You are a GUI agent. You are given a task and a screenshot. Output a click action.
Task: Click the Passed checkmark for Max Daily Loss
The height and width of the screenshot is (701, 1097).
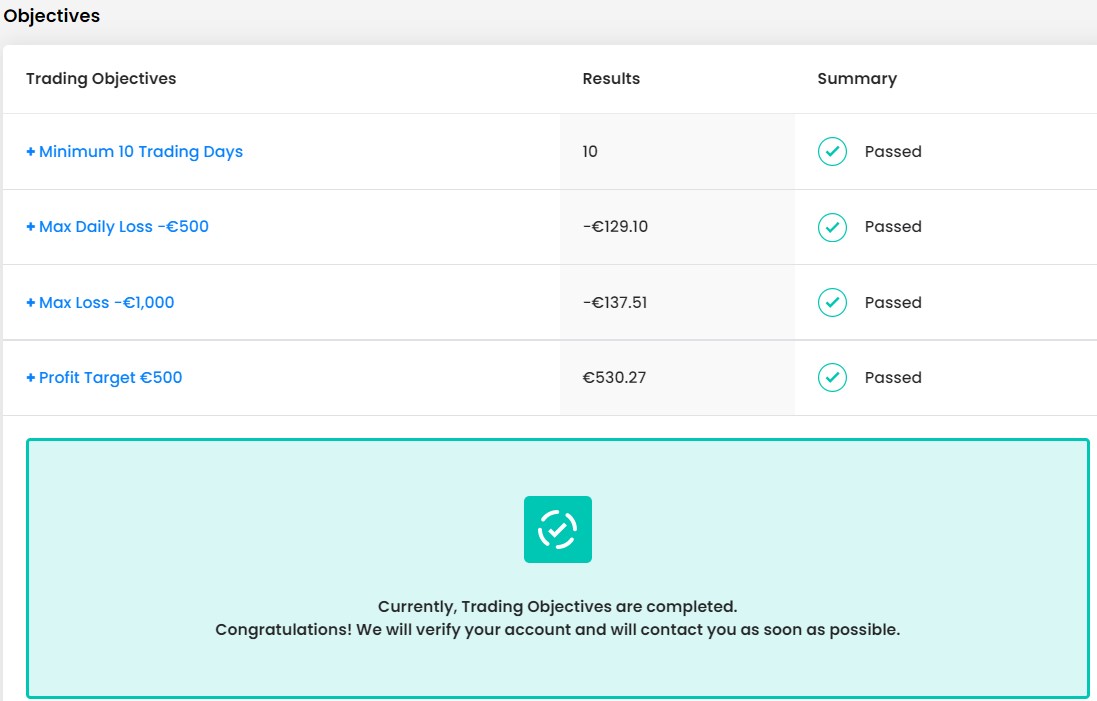click(831, 226)
